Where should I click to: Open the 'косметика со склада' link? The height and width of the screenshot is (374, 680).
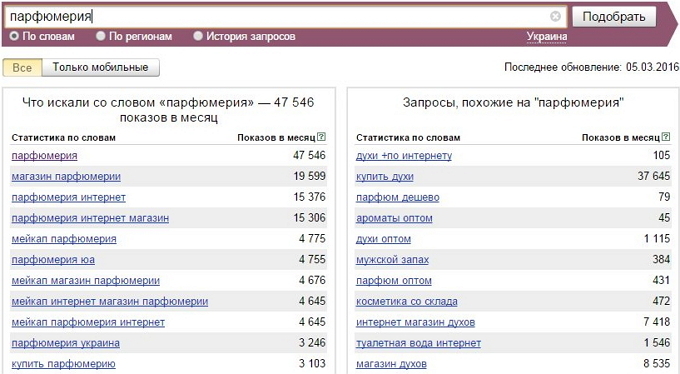pos(407,302)
